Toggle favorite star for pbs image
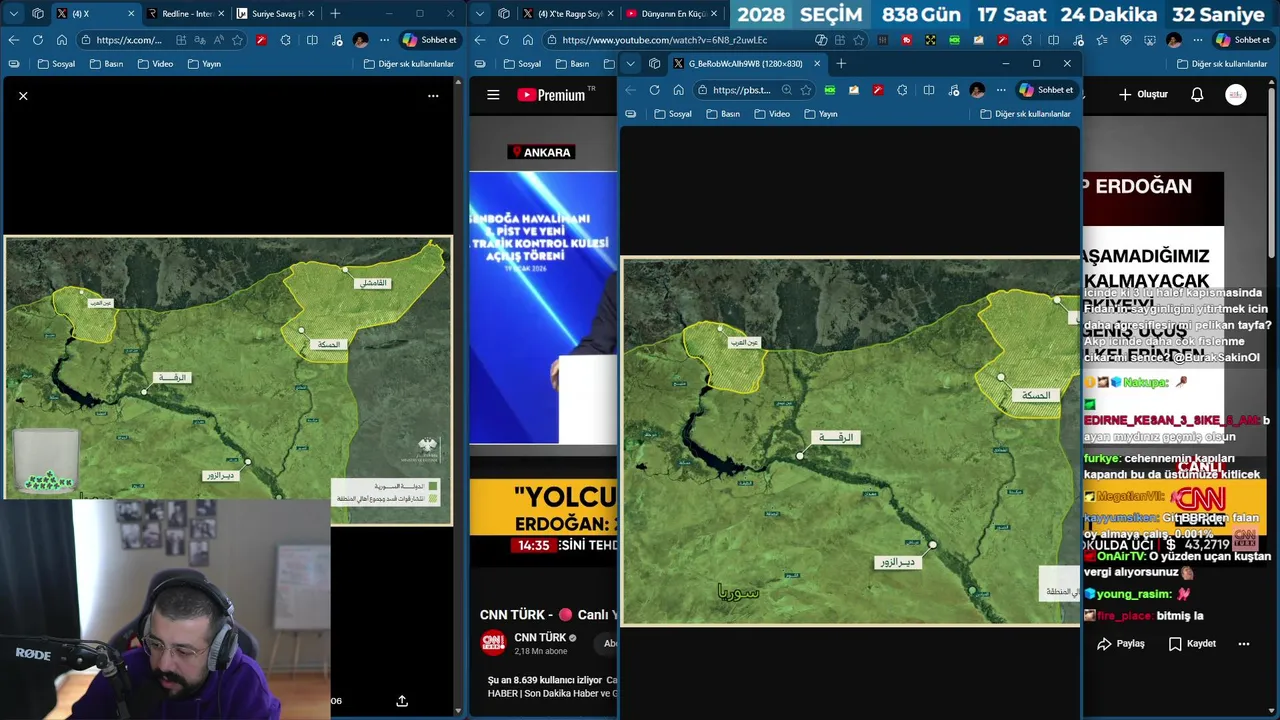 (x=806, y=90)
